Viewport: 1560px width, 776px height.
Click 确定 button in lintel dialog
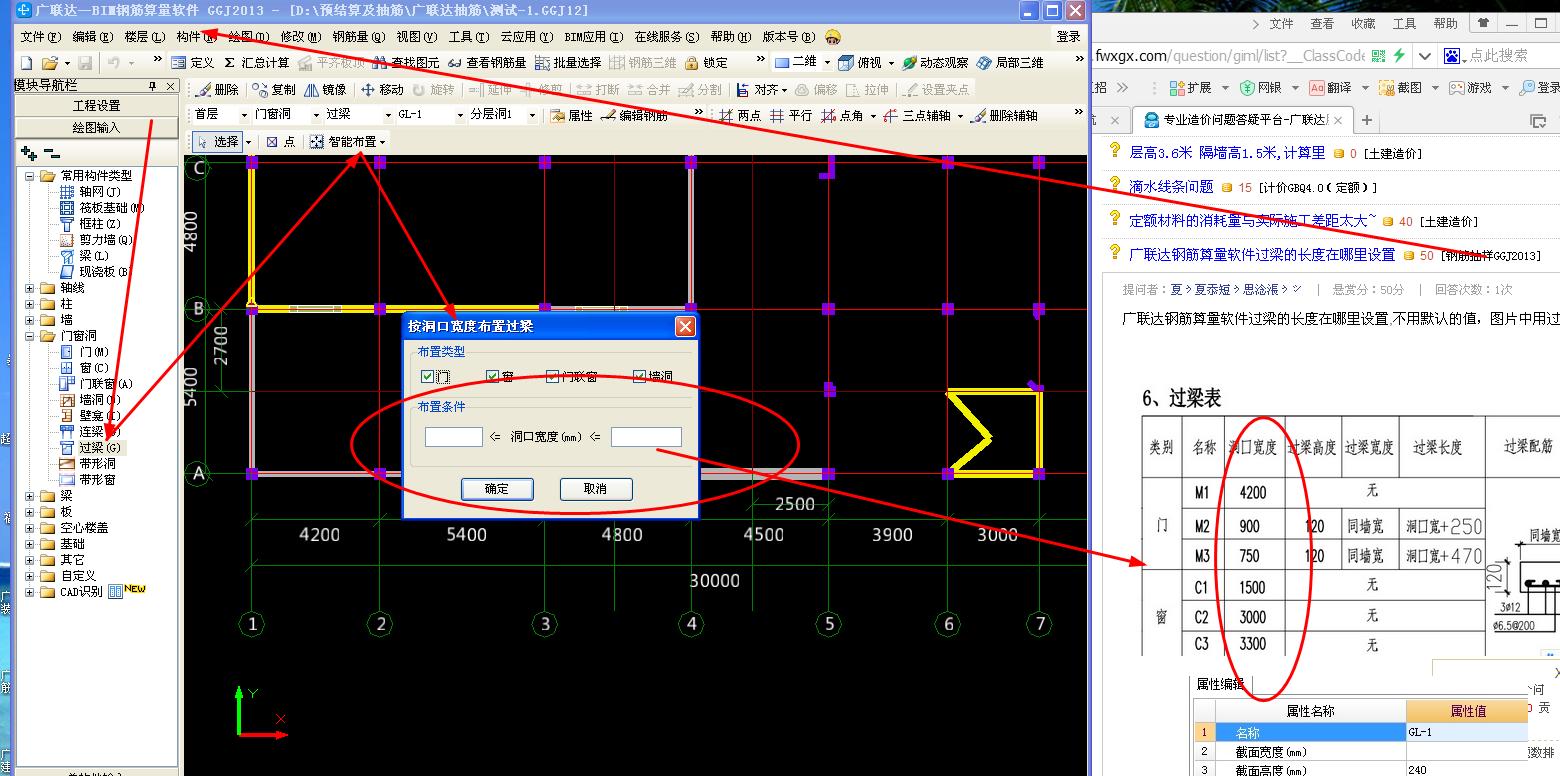coord(497,489)
